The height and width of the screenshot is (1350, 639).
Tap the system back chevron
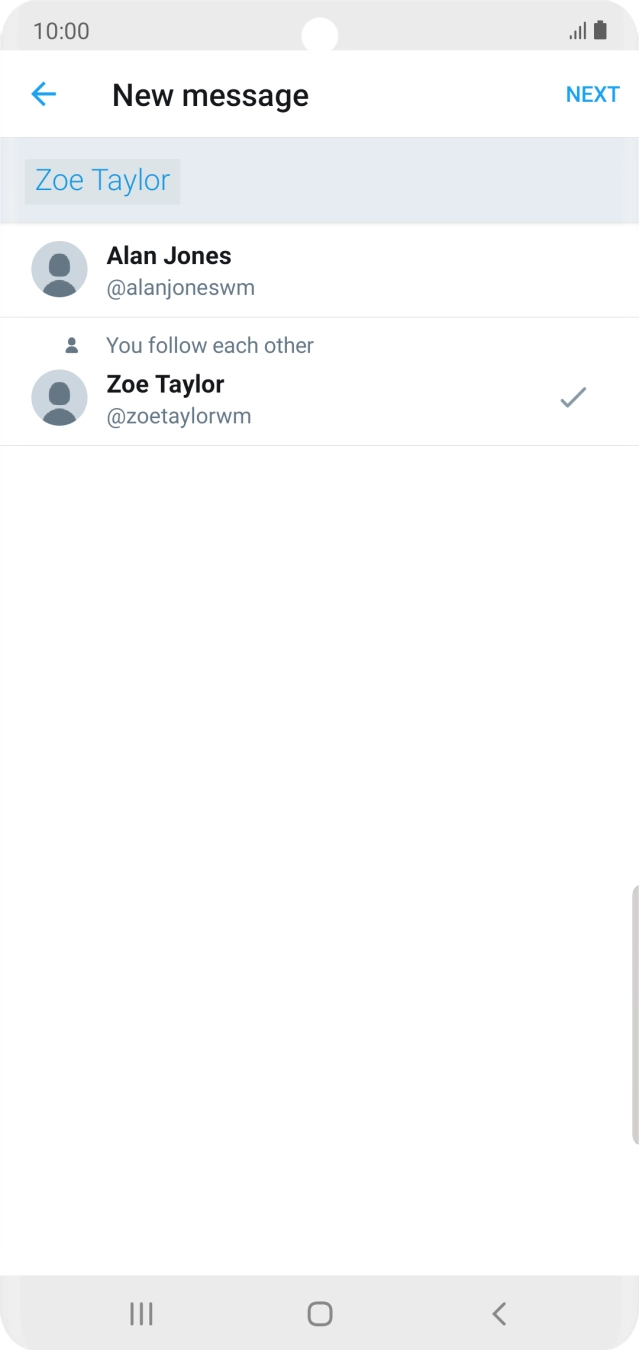pos(499,1313)
